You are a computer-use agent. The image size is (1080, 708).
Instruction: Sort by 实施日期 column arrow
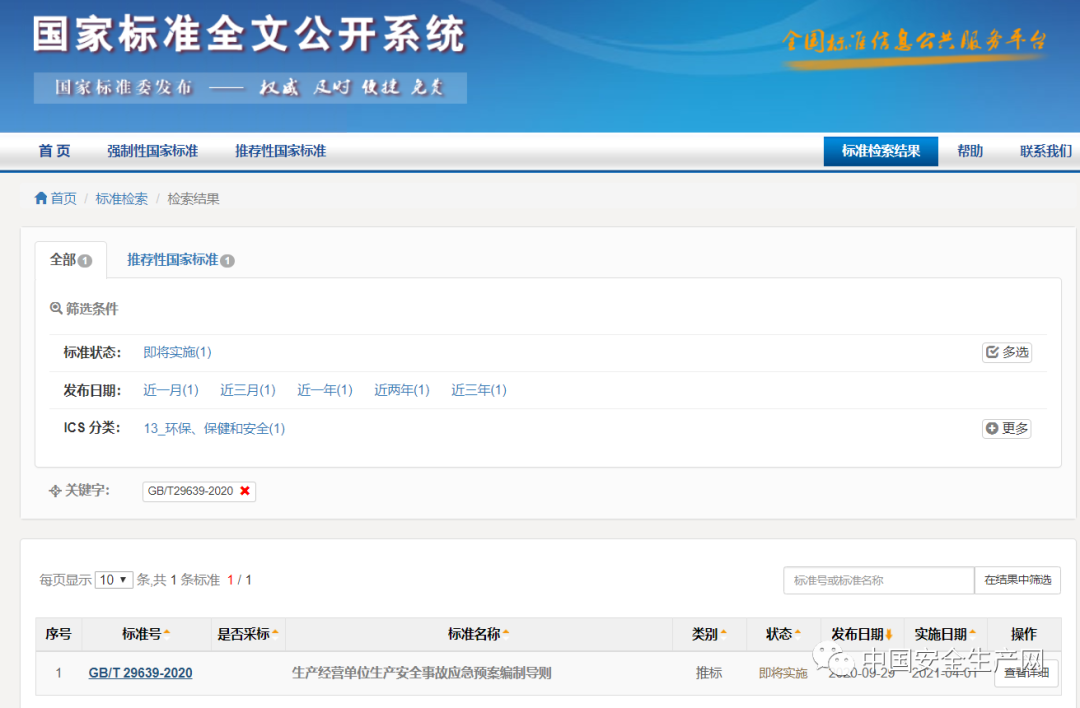(973, 634)
